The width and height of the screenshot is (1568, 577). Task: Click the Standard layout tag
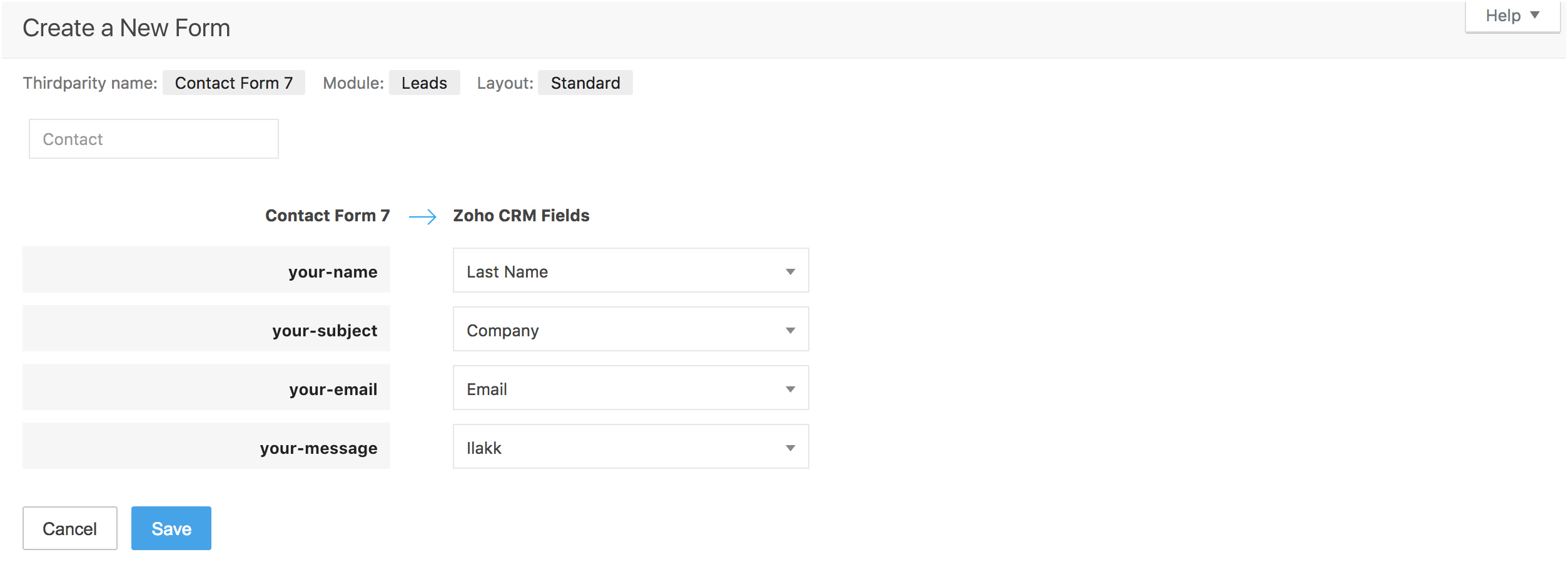(x=585, y=83)
